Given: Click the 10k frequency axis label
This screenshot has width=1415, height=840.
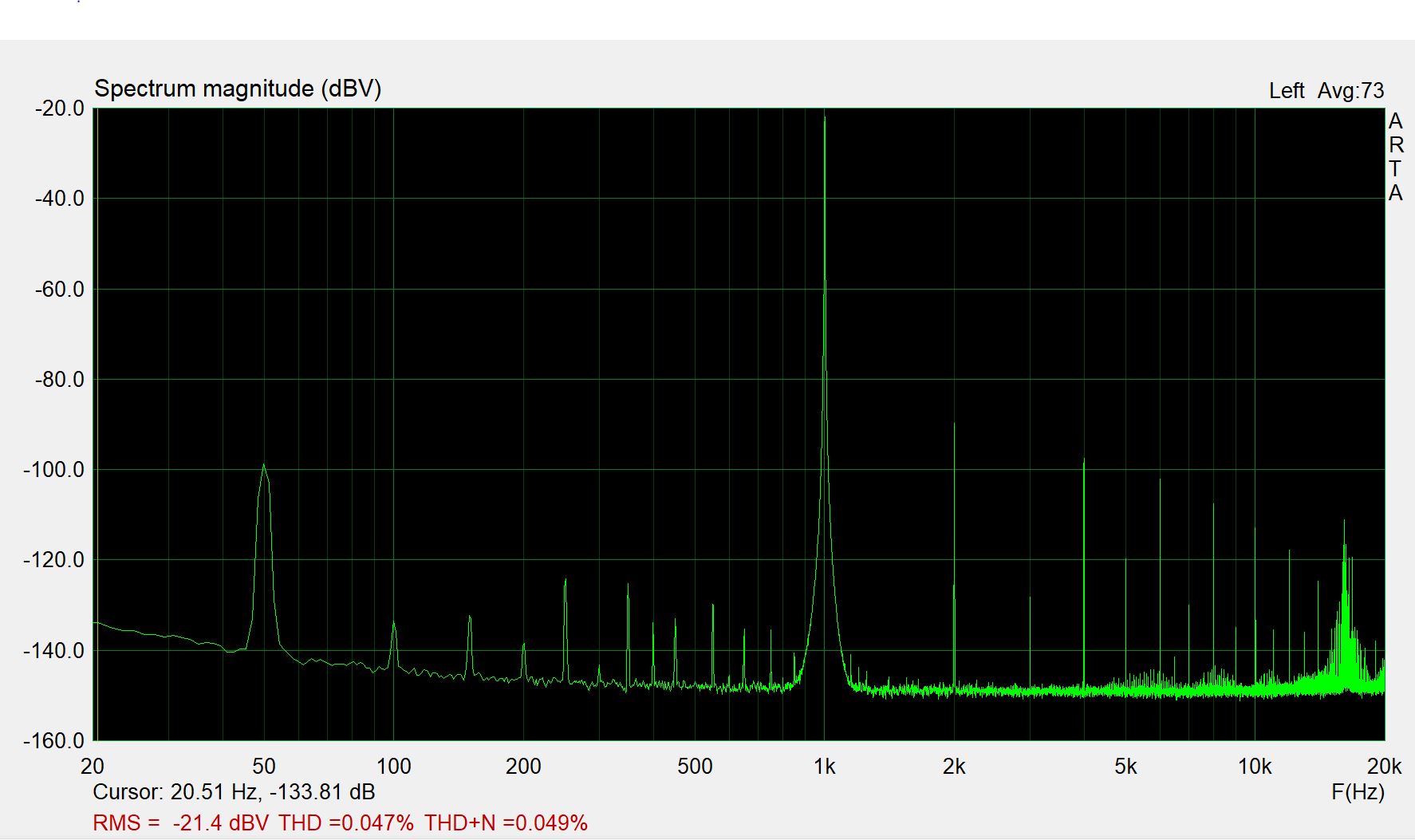Looking at the screenshot, I should tap(1255, 767).
